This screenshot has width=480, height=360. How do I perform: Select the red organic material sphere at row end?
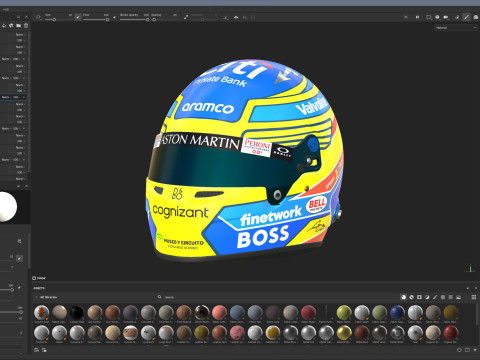coord(451,333)
